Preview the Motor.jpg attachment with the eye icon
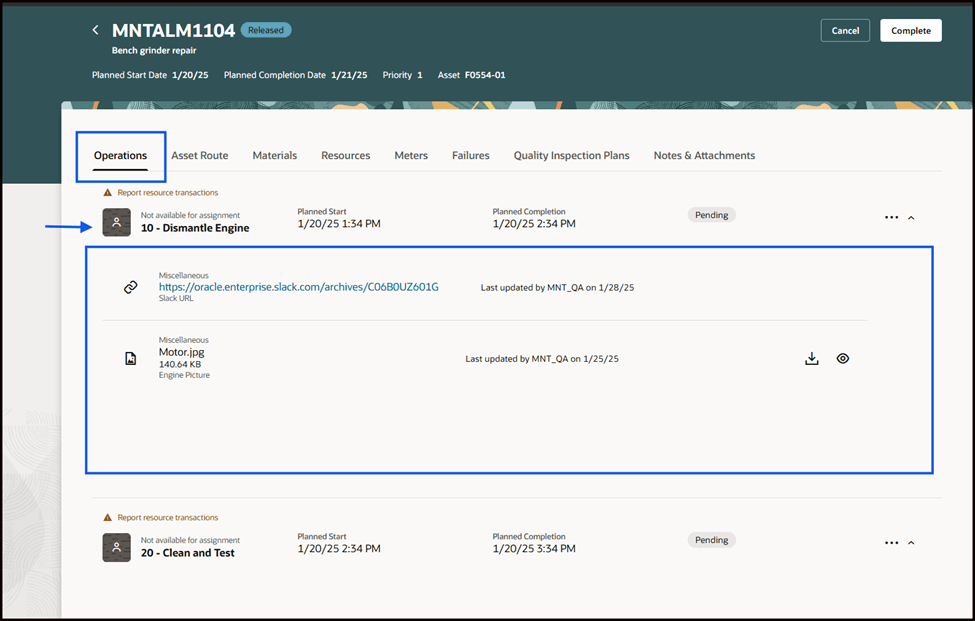 click(x=843, y=357)
